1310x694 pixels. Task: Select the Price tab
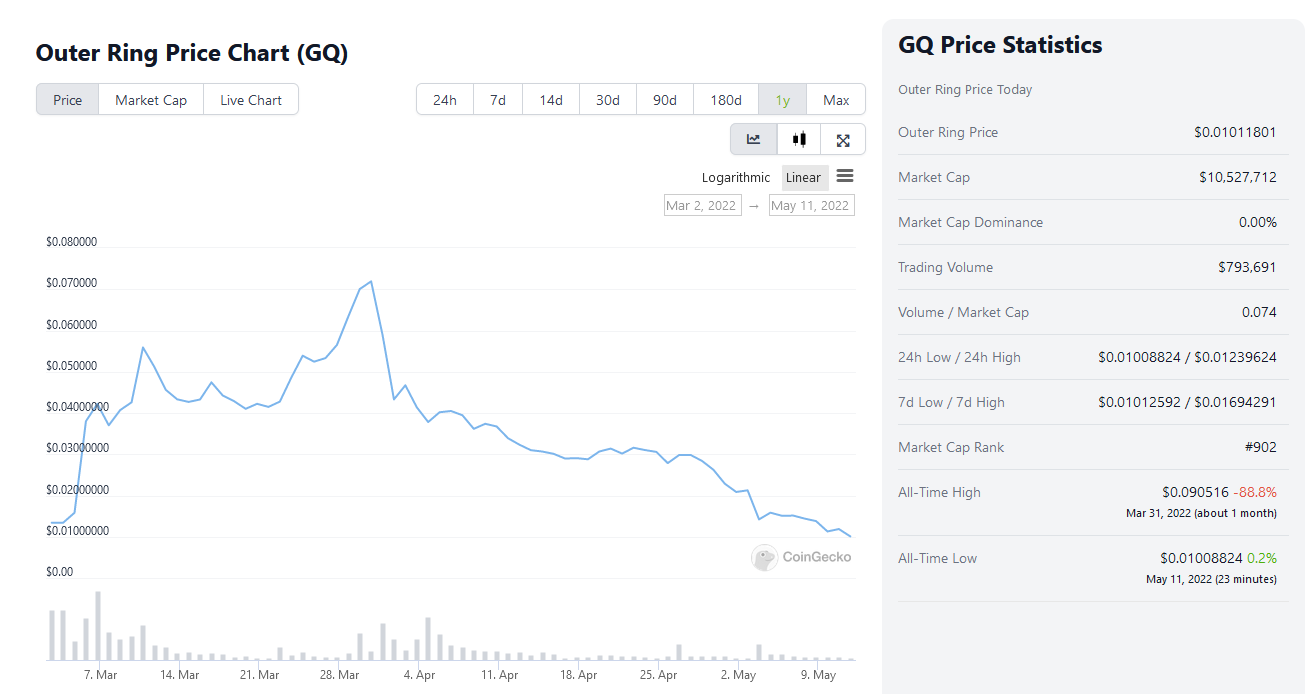tap(68, 100)
